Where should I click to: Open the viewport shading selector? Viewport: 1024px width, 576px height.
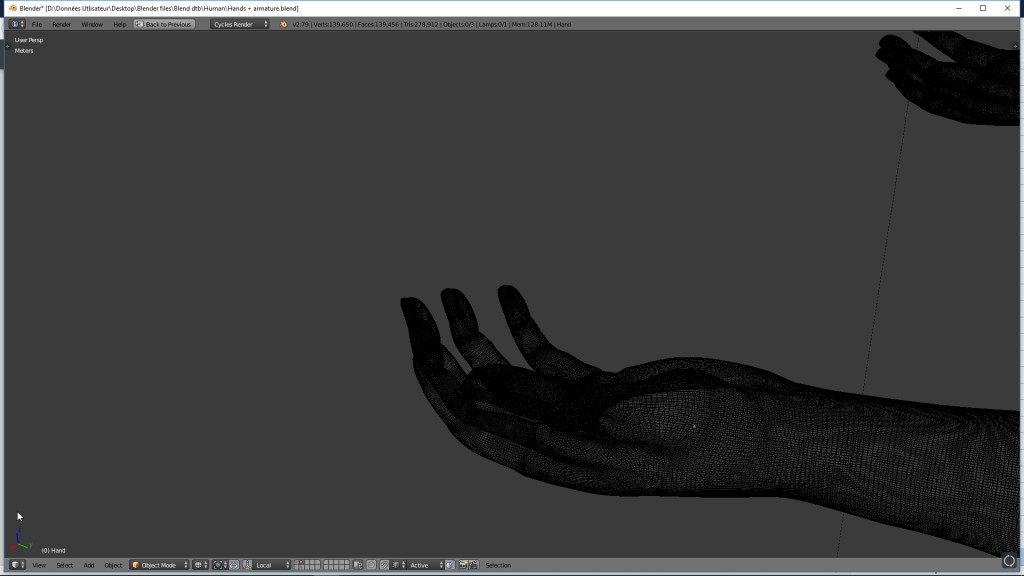tap(200, 565)
